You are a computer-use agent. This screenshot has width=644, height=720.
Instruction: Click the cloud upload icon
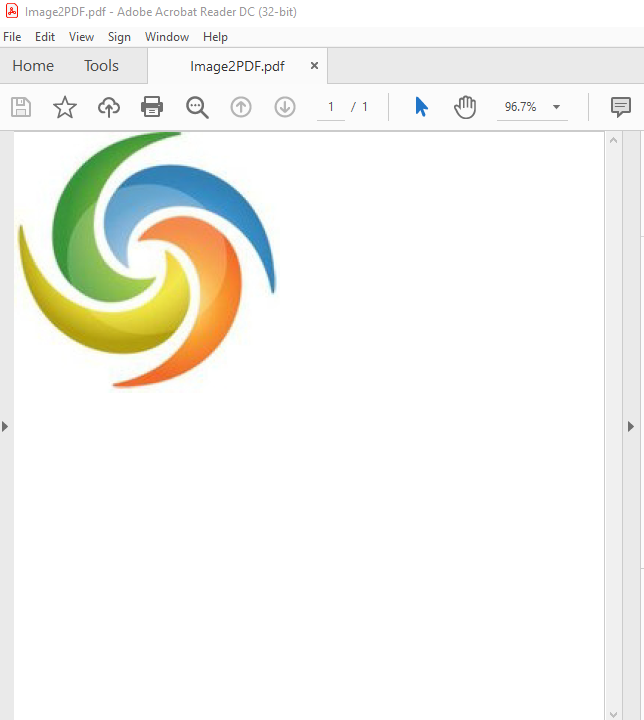click(108, 107)
